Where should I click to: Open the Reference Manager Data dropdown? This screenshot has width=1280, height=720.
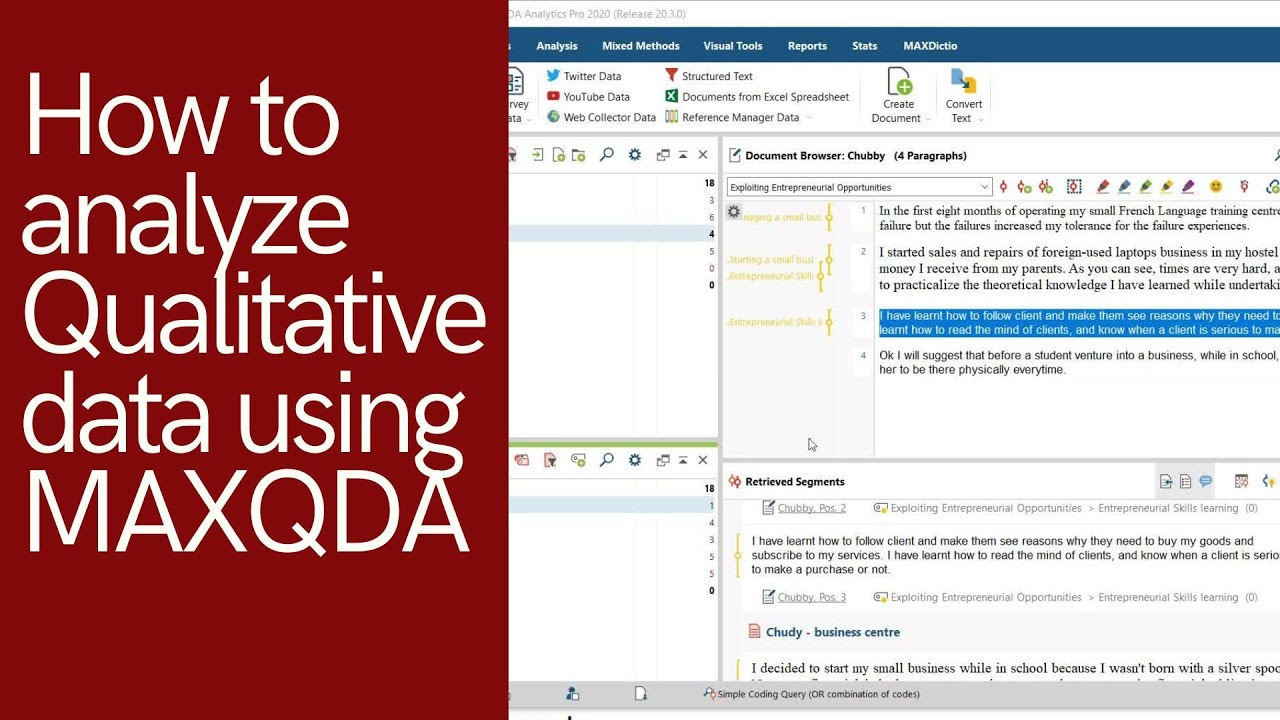[x=739, y=117]
